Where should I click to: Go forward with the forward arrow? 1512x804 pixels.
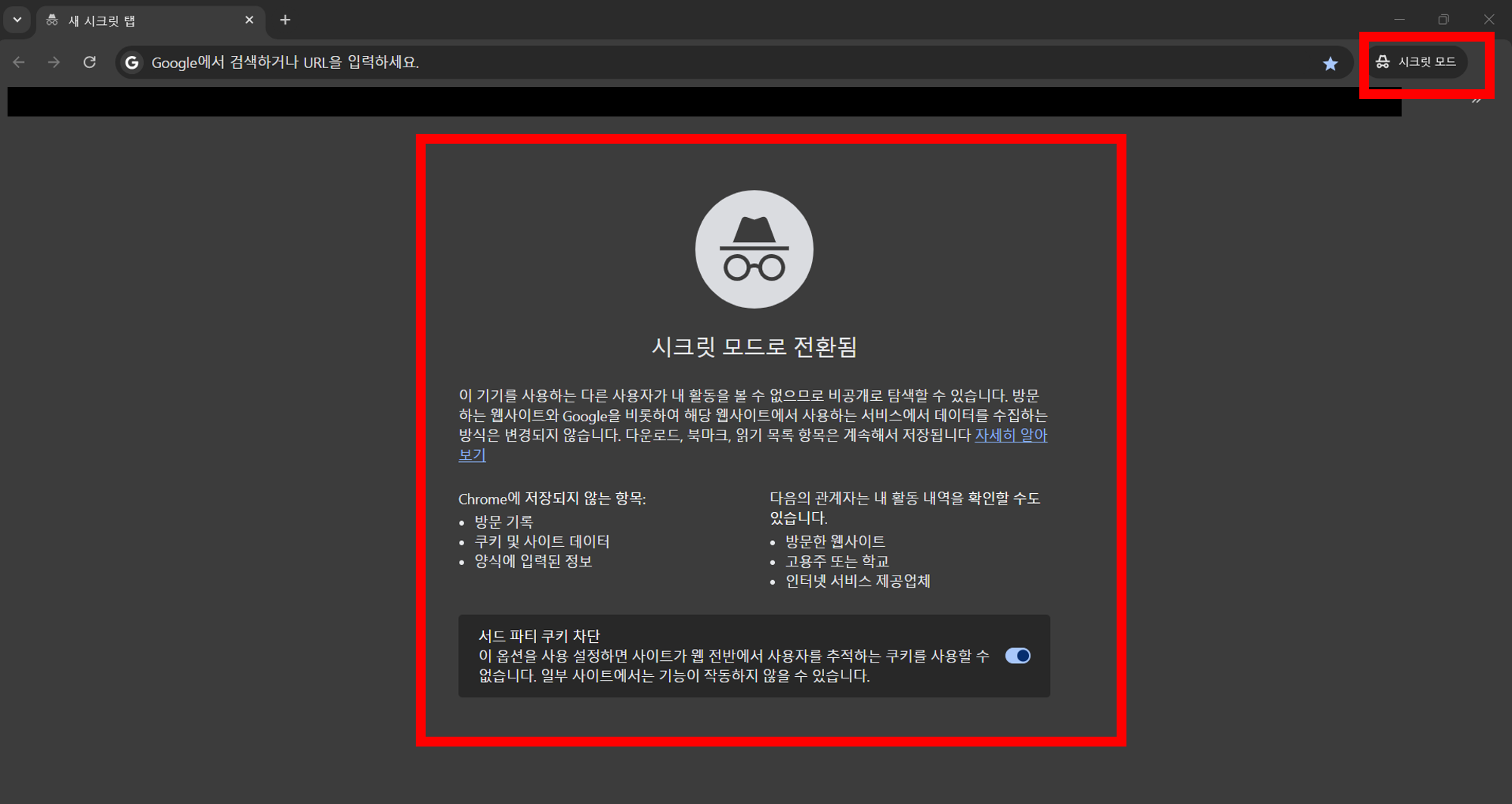pyautogui.click(x=54, y=62)
